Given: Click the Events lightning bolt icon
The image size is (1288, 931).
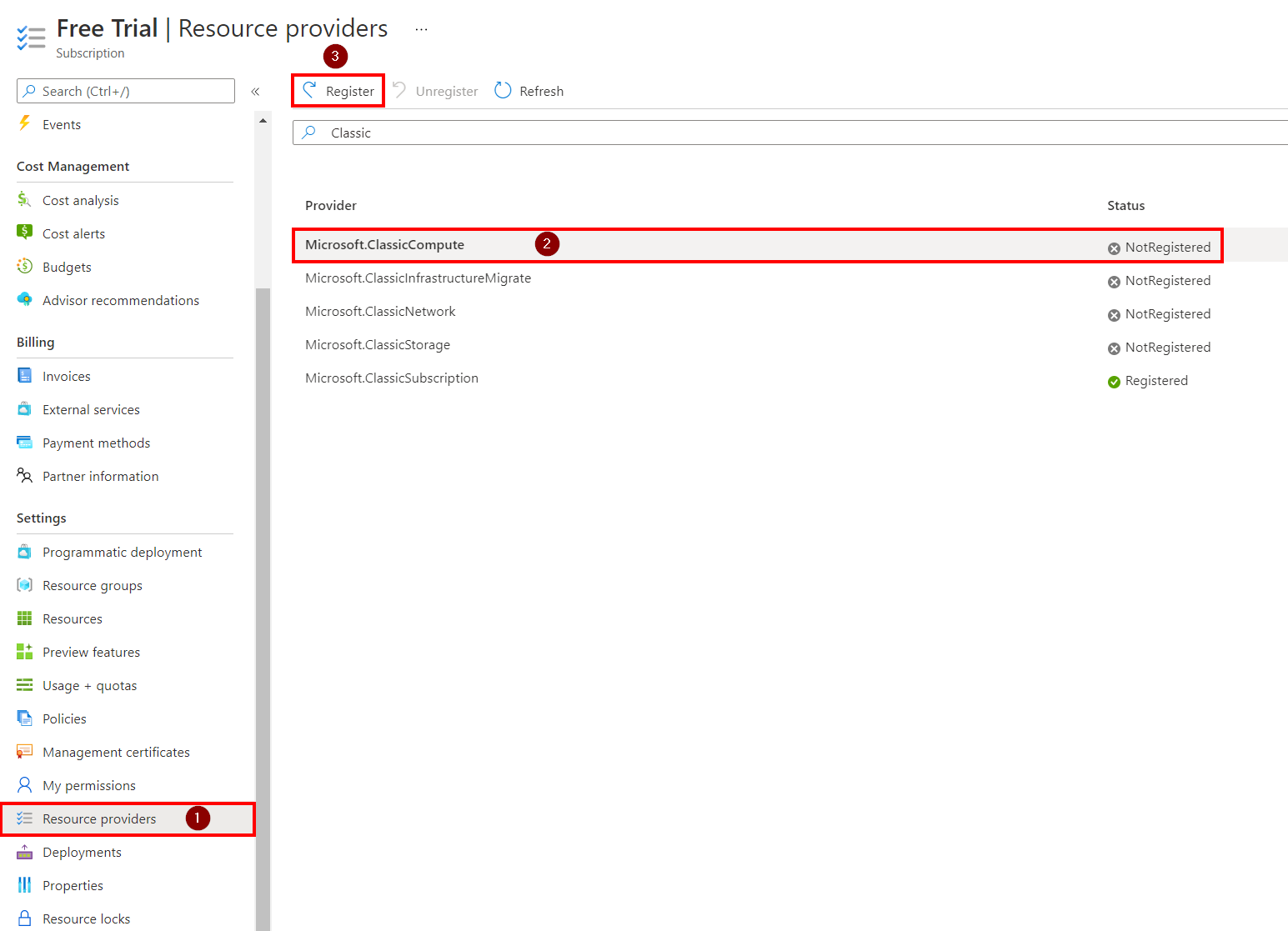Looking at the screenshot, I should 24,124.
